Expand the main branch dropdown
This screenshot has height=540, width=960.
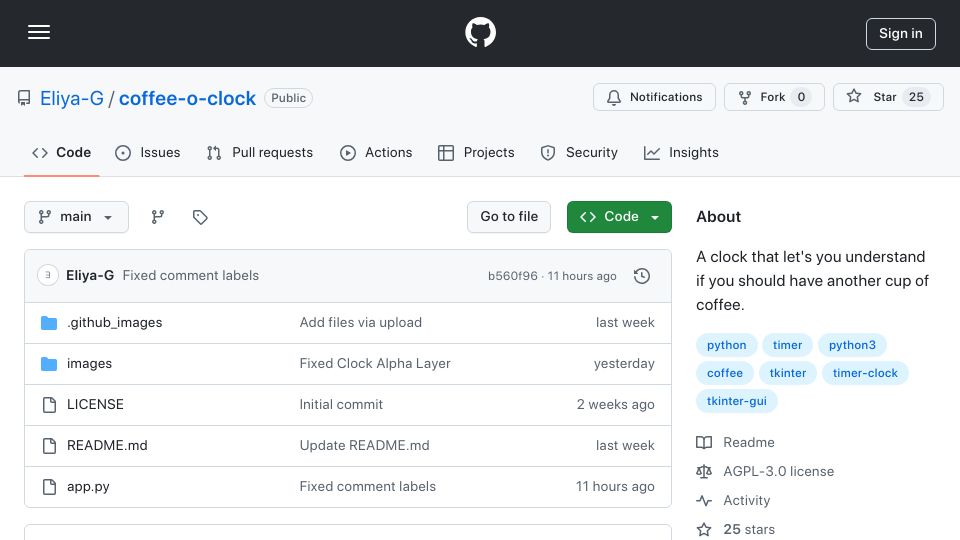(77, 217)
